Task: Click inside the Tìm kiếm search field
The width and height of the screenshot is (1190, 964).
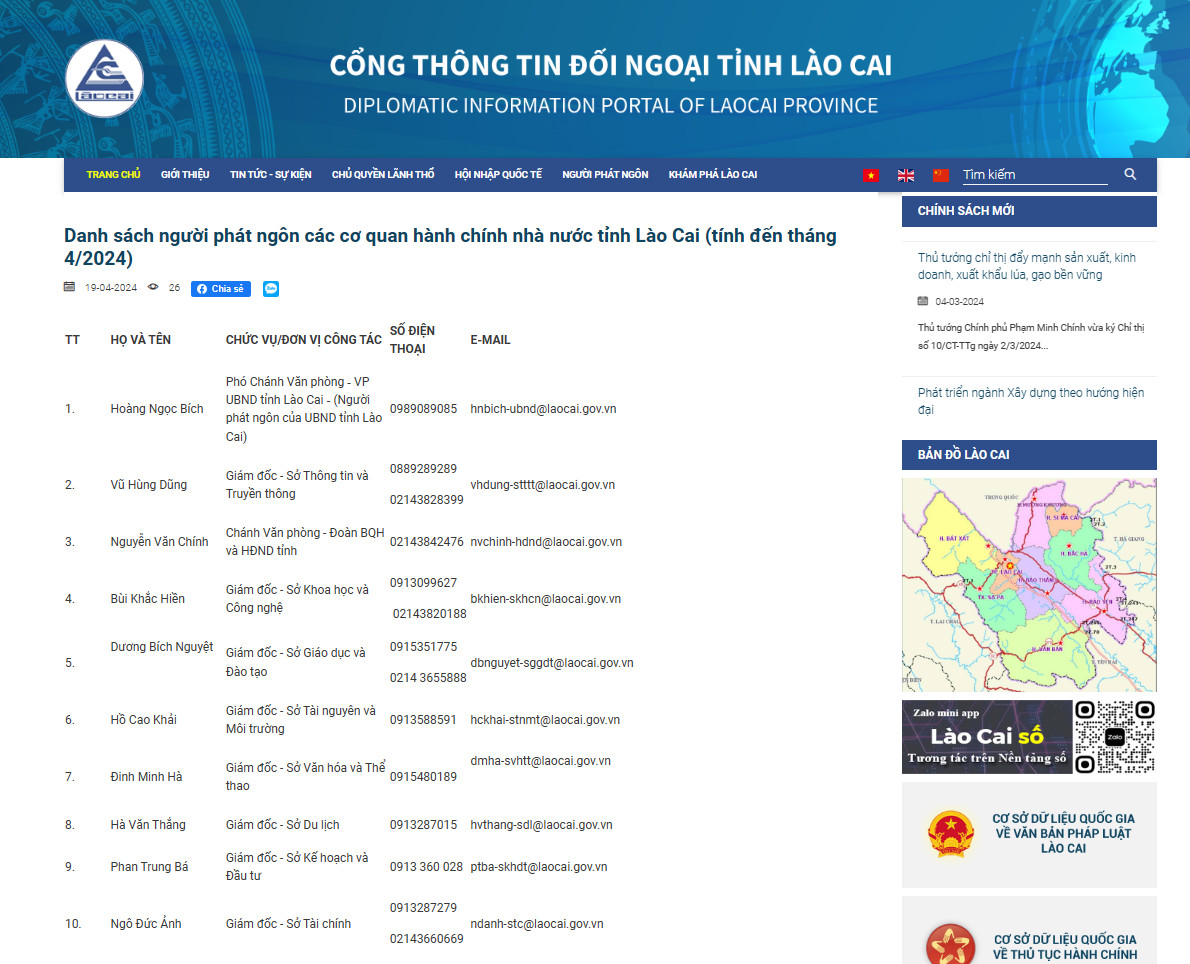Action: pos(1034,175)
